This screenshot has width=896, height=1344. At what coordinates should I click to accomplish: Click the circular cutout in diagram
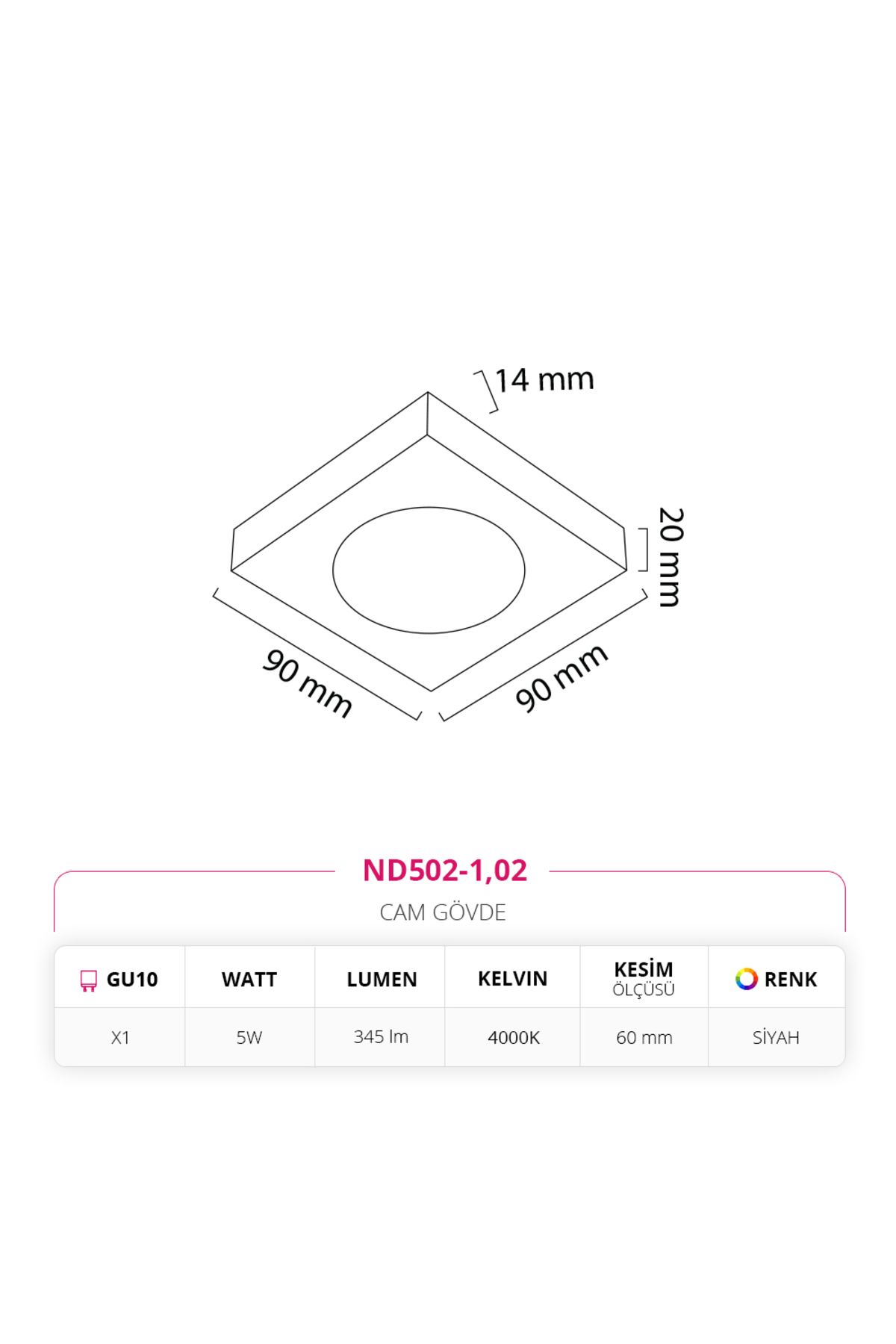coord(429,570)
